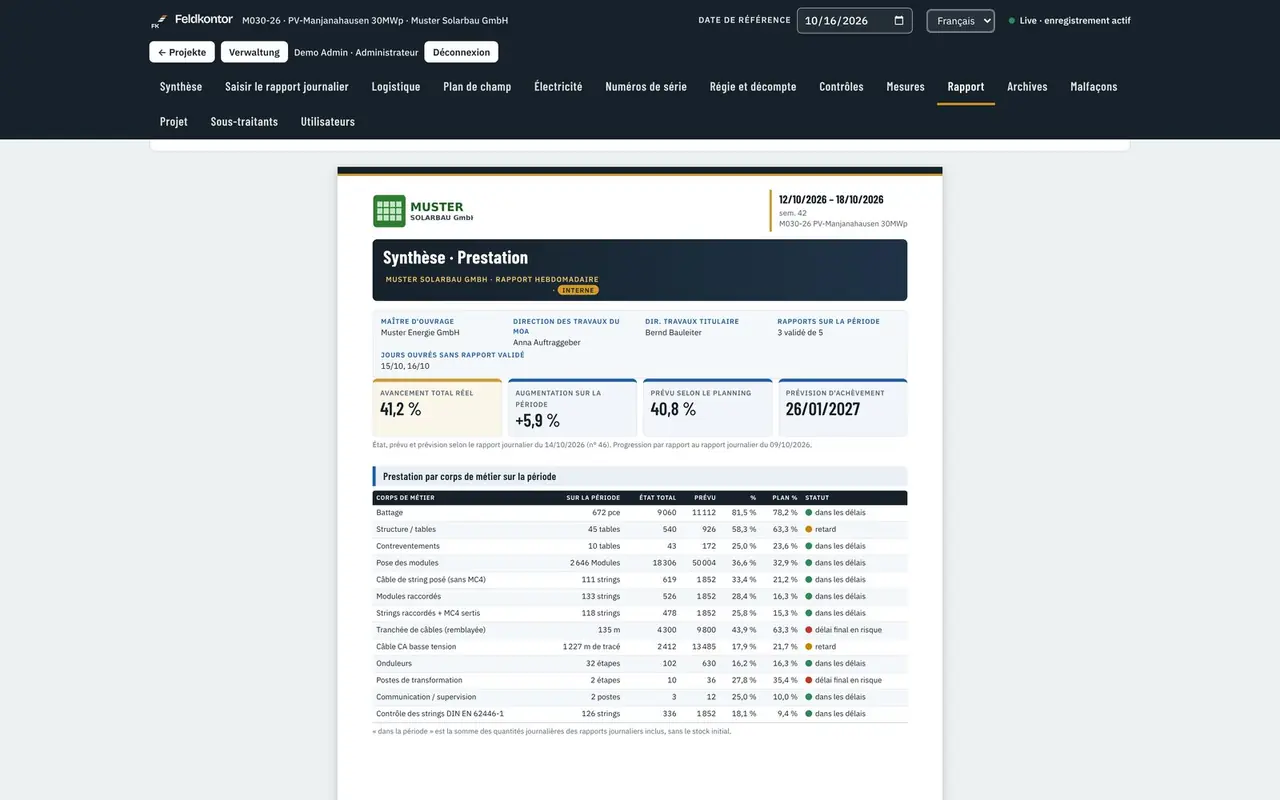Click the Battage row label

tap(390, 513)
